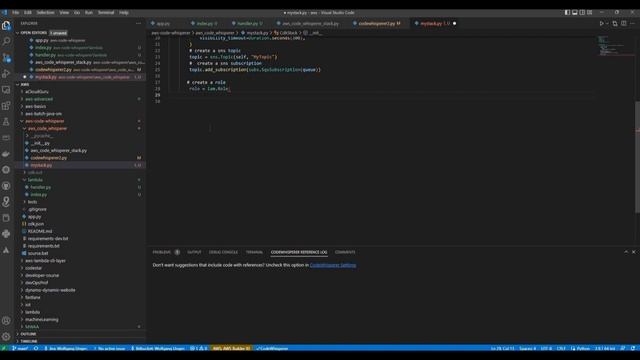The height and width of the screenshot is (360, 640).
Task: Switch to the app.py editor tab
Action: click(x=163, y=24)
